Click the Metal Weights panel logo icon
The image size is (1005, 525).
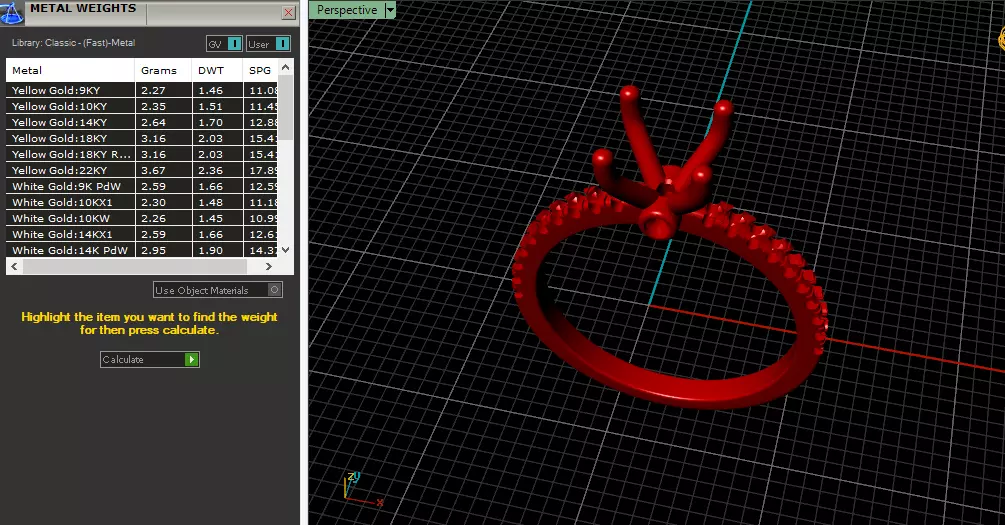12,12
